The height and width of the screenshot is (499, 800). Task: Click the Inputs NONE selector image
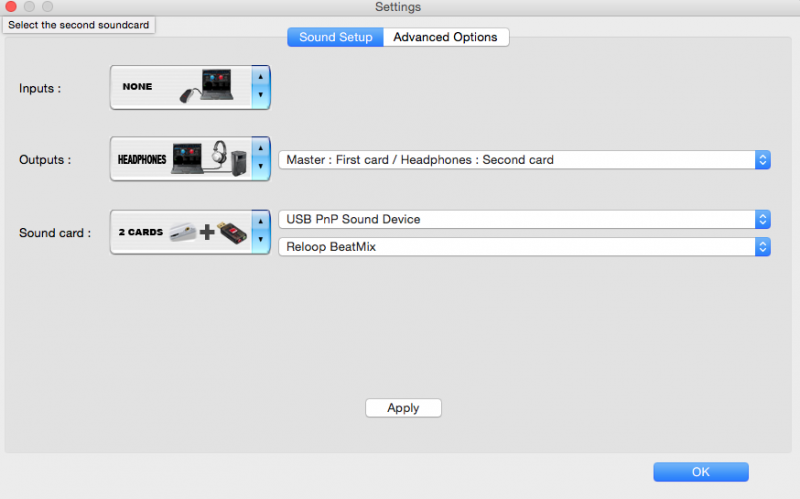[182, 87]
